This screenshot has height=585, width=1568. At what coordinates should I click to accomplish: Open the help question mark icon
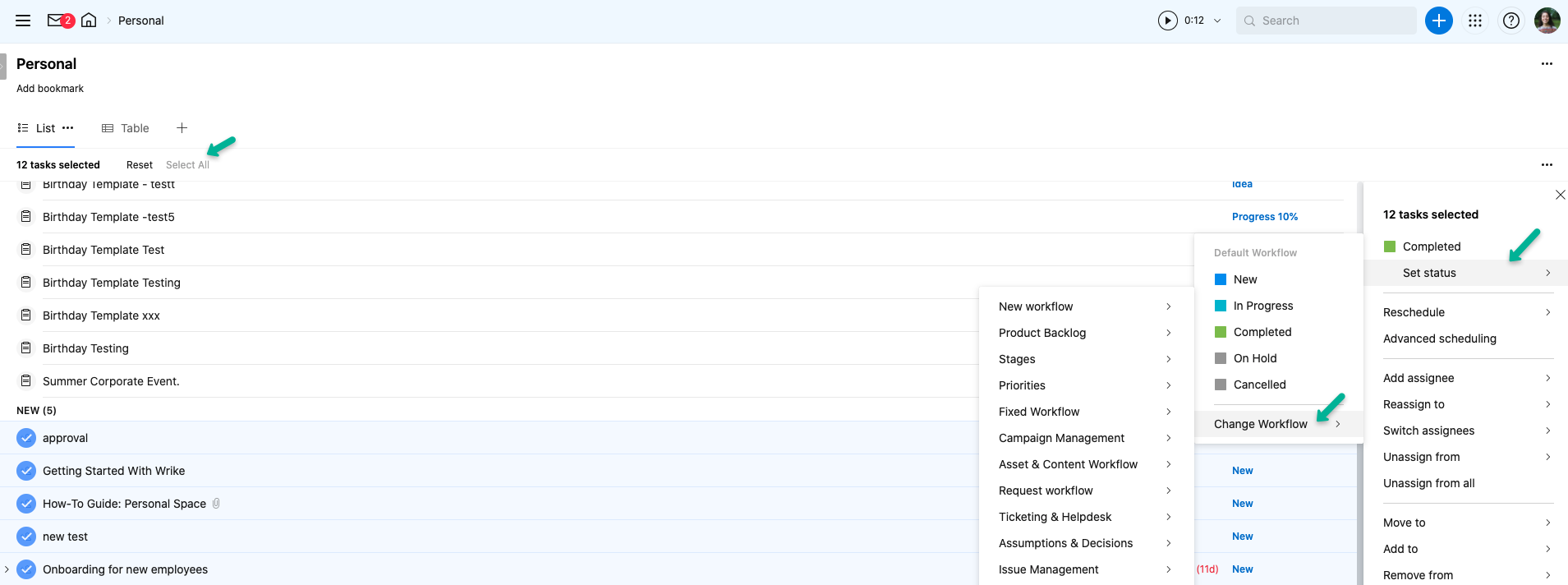coord(1511,21)
